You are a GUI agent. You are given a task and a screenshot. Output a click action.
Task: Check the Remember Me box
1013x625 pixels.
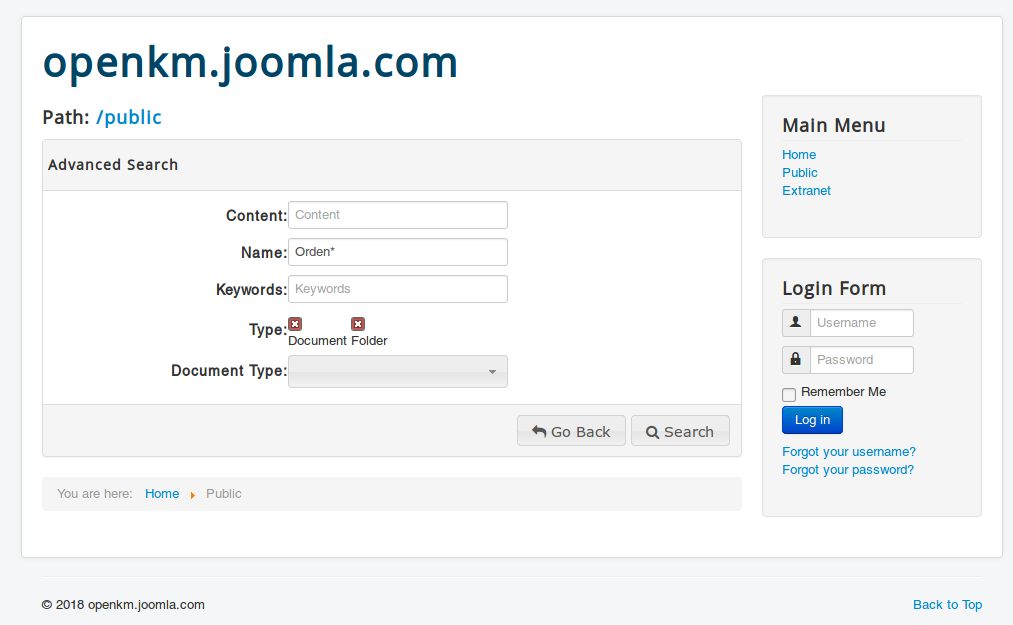[x=789, y=394]
